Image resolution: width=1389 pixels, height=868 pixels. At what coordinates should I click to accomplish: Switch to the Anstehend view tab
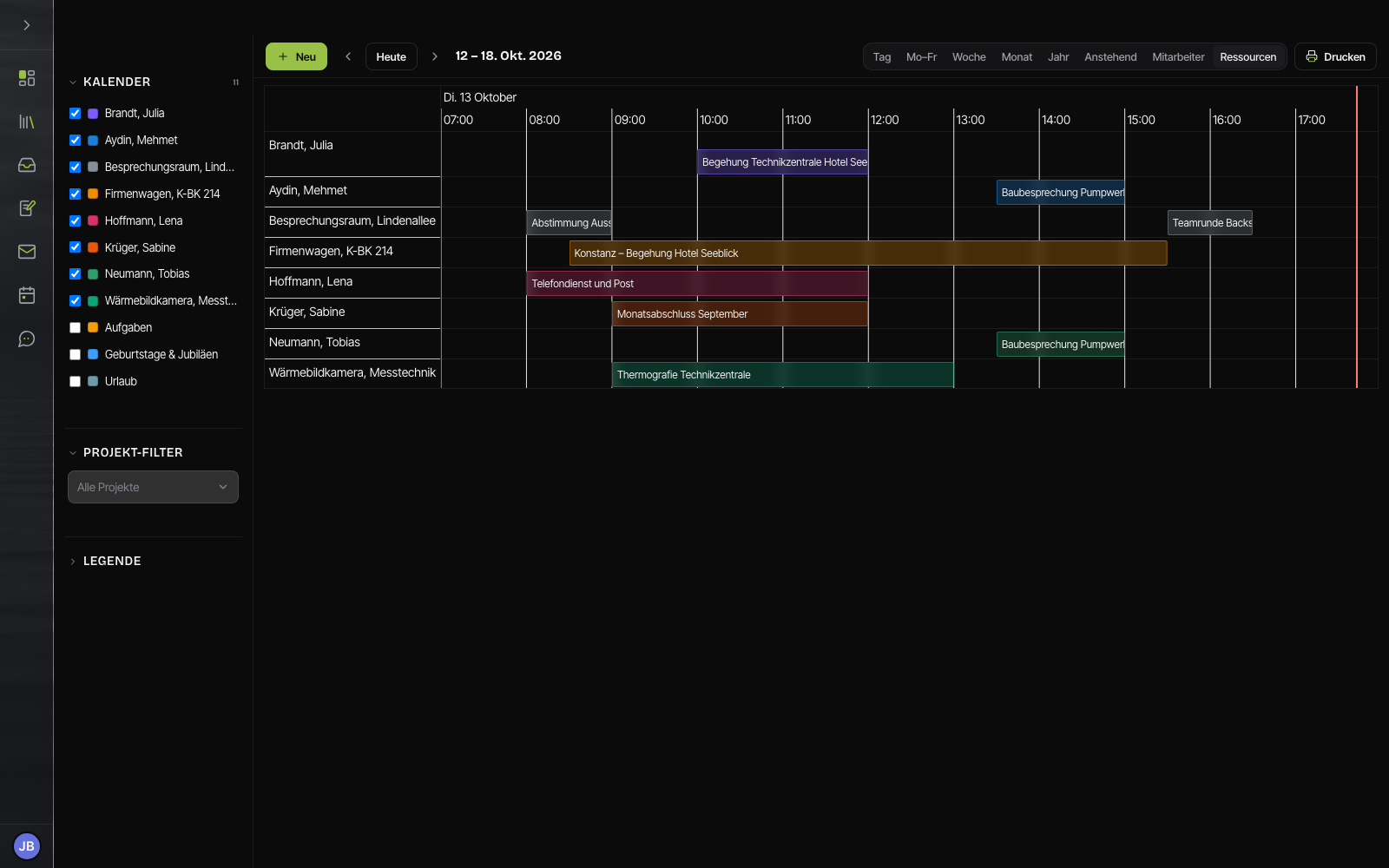[x=1110, y=56]
